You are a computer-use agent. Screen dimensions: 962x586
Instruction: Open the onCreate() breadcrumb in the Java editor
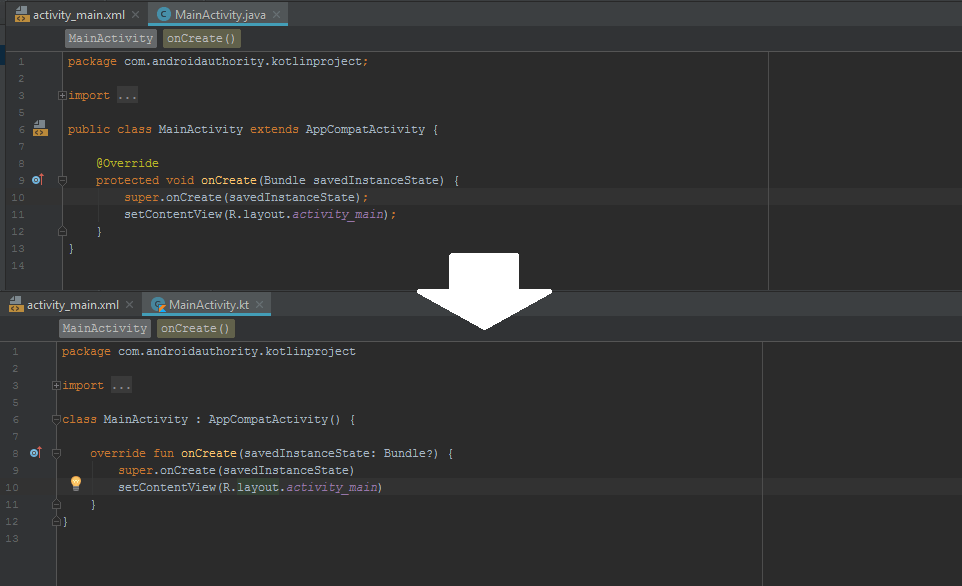(201, 37)
